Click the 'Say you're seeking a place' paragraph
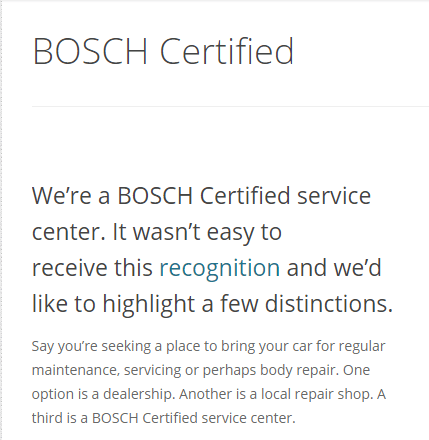Image resolution: width=429 pixels, height=440 pixels. tap(209, 382)
